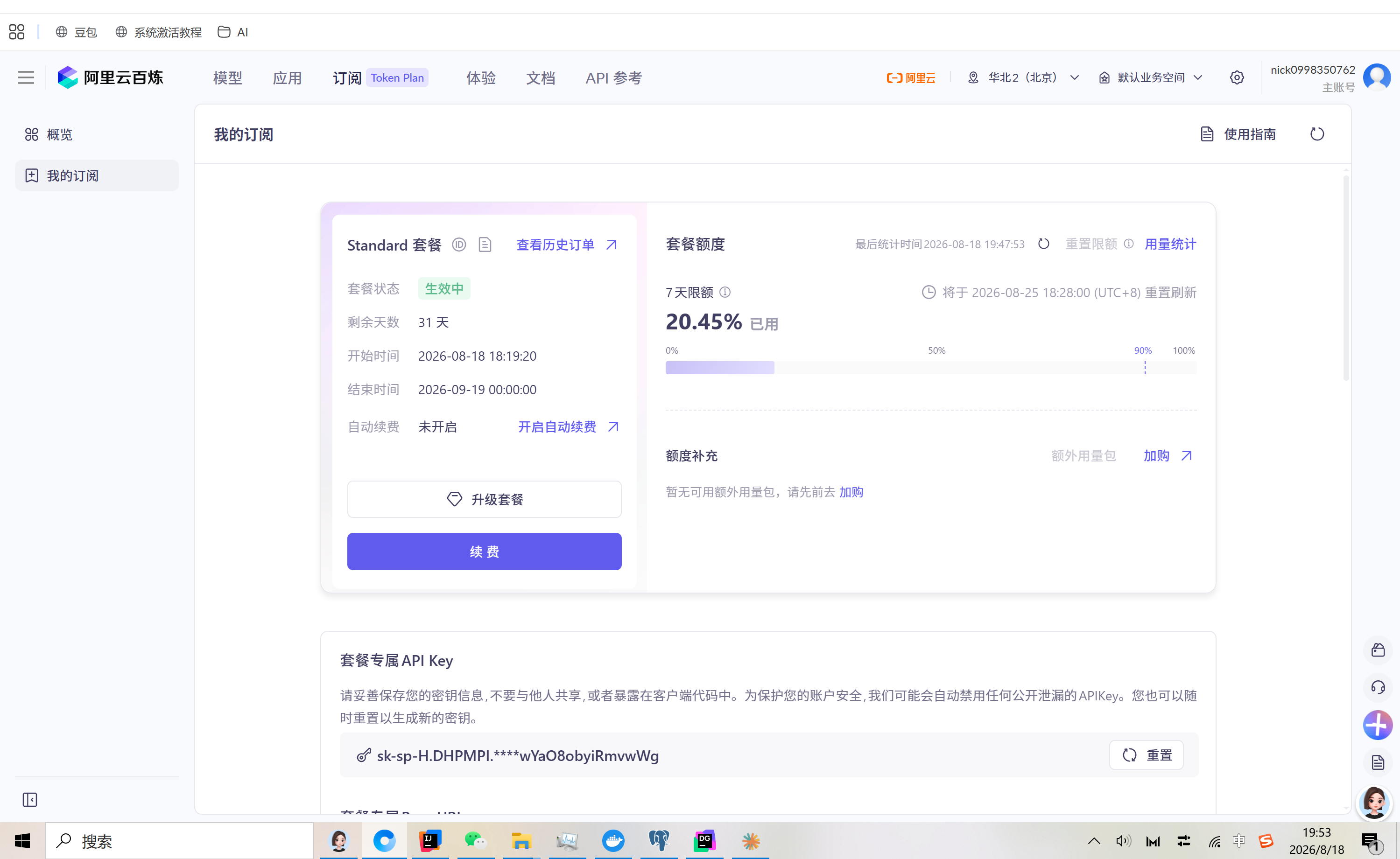Select the 订阅 Token Plan tab
The height and width of the screenshot is (859, 1400).
point(380,78)
